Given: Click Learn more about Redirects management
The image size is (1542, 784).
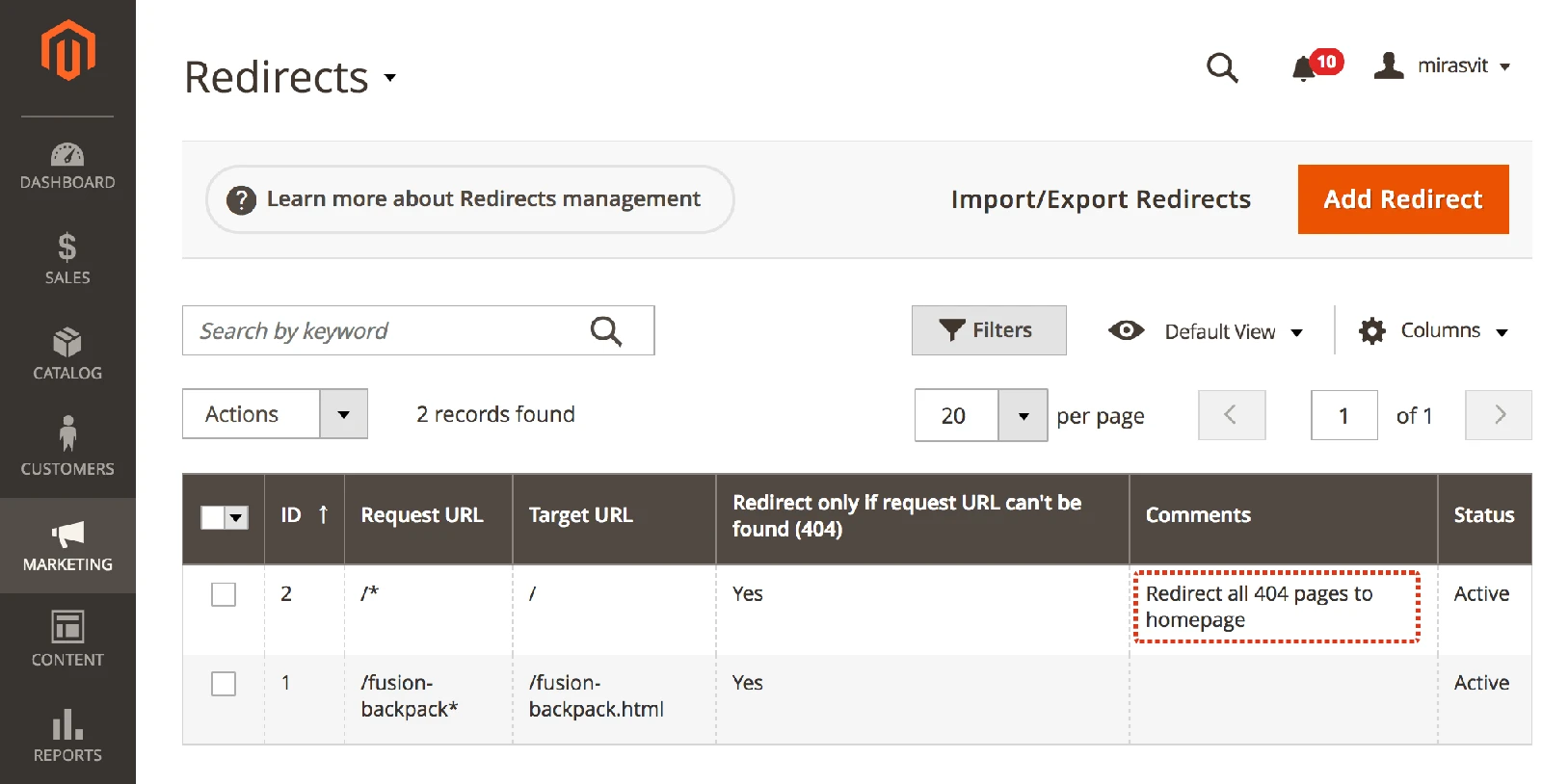Looking at the screenshot, I should tap(470, 199).
